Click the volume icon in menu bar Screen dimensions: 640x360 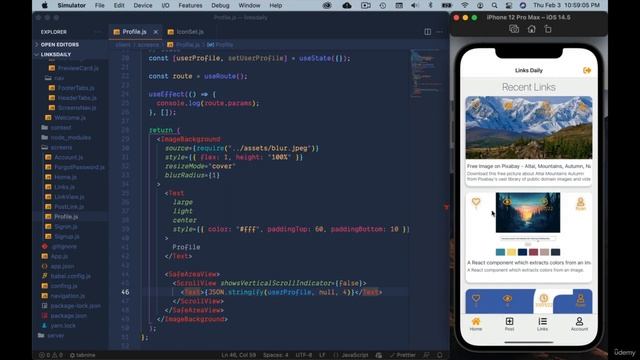415,5
